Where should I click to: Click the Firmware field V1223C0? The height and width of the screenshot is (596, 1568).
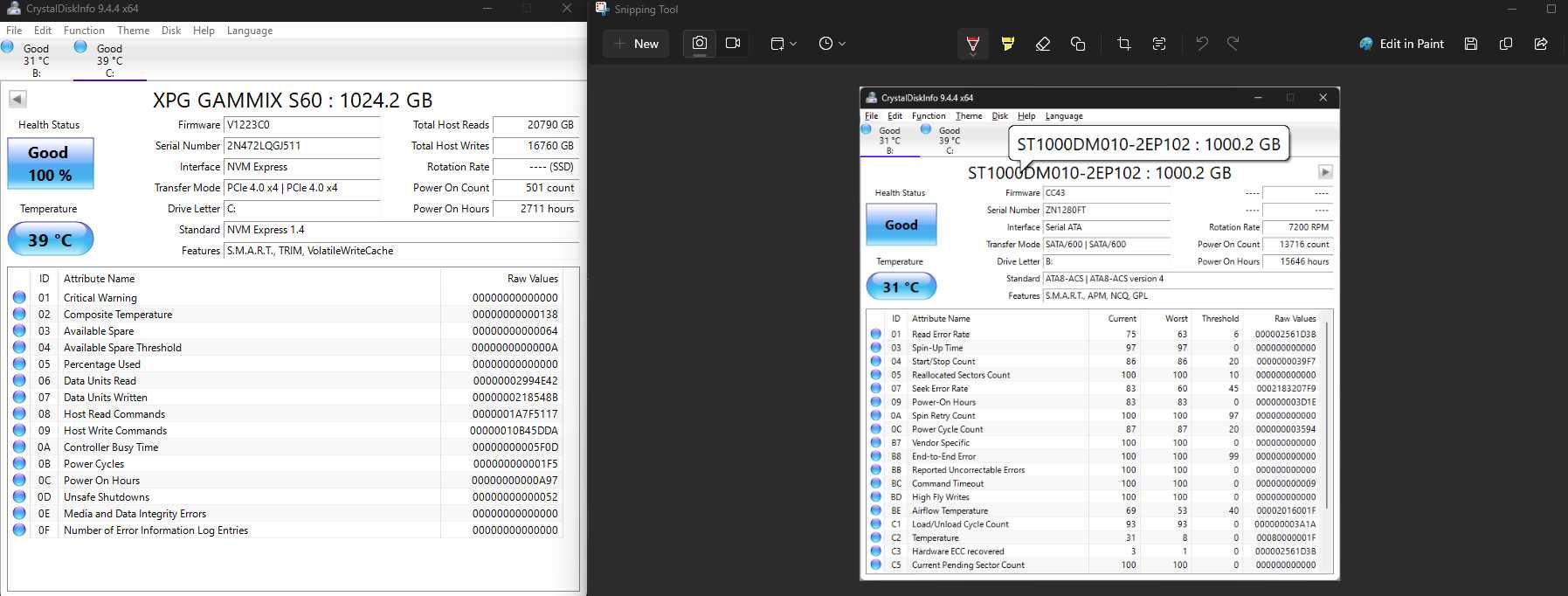click(302, 125)
